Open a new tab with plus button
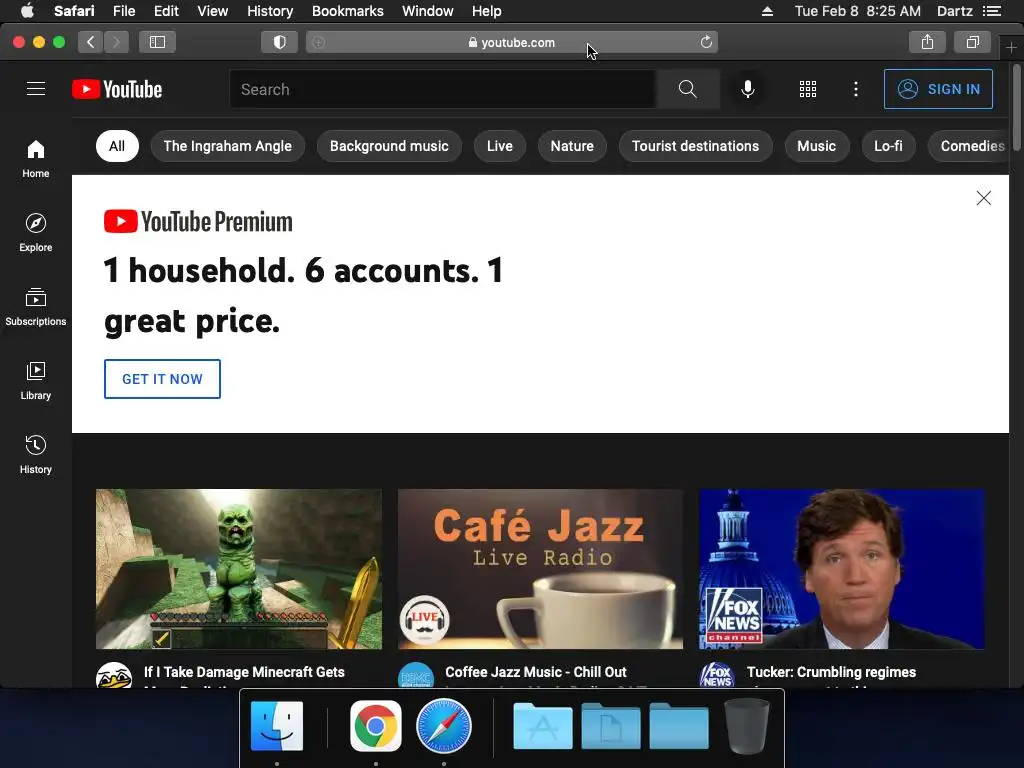This screenshot has height=768, width=1024. pyautogui.click(x=1011, y=48)
